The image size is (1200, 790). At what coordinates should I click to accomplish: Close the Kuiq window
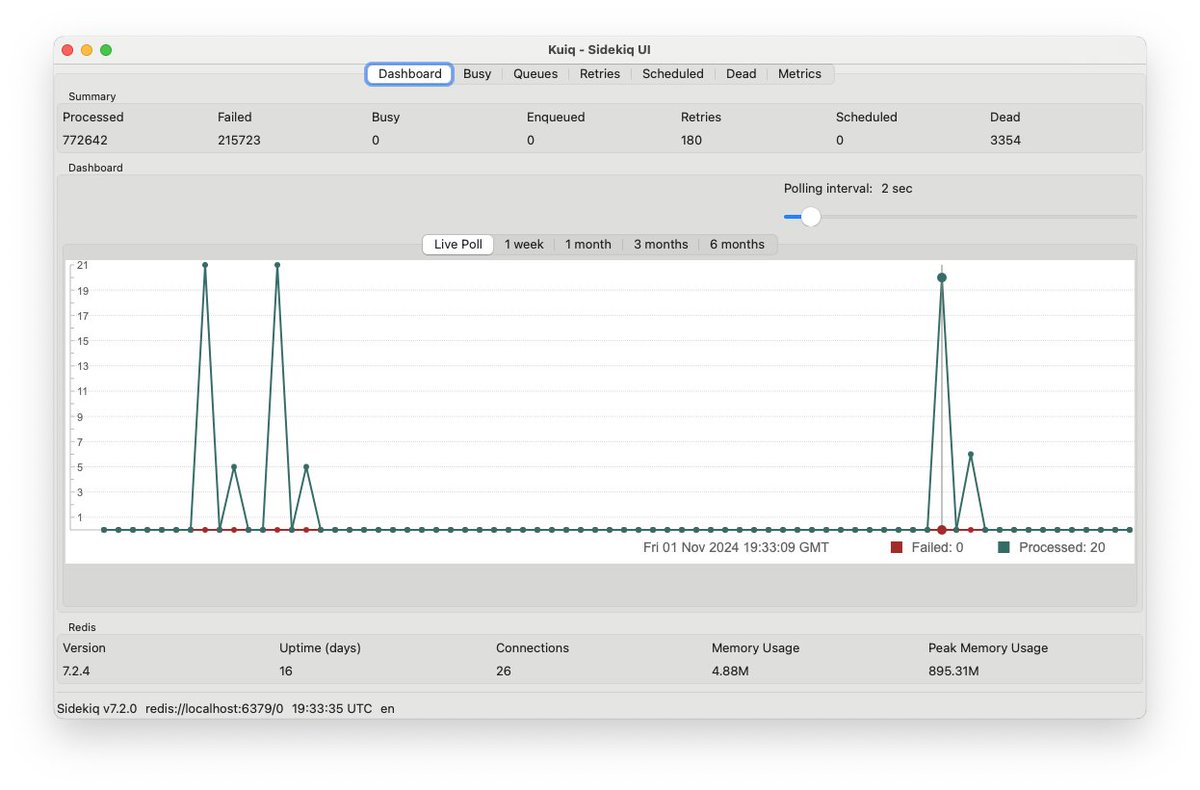click(x=68, y=50)
